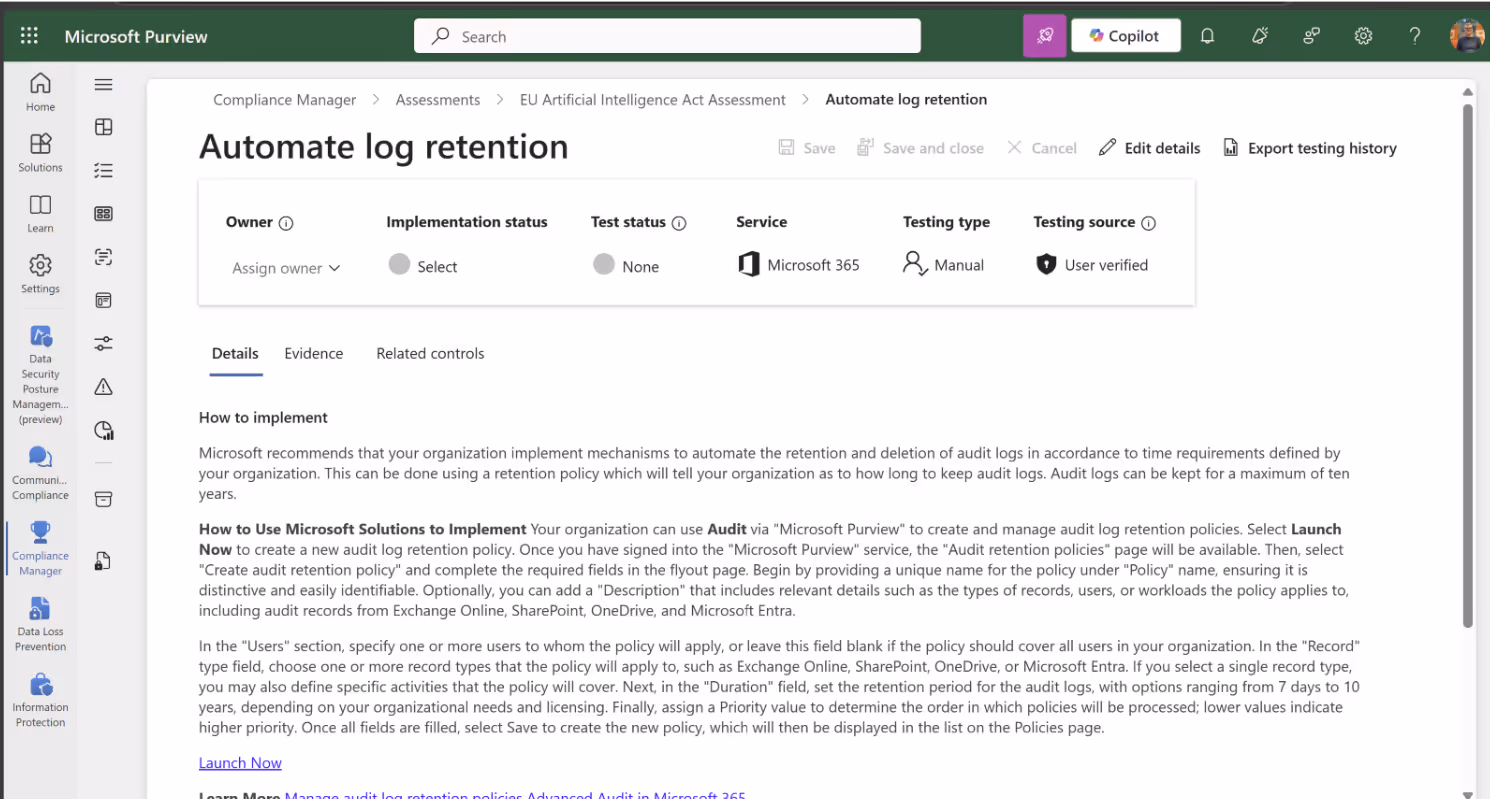Click the Search box
This screenshot has width=1490, height=799.
667,36
